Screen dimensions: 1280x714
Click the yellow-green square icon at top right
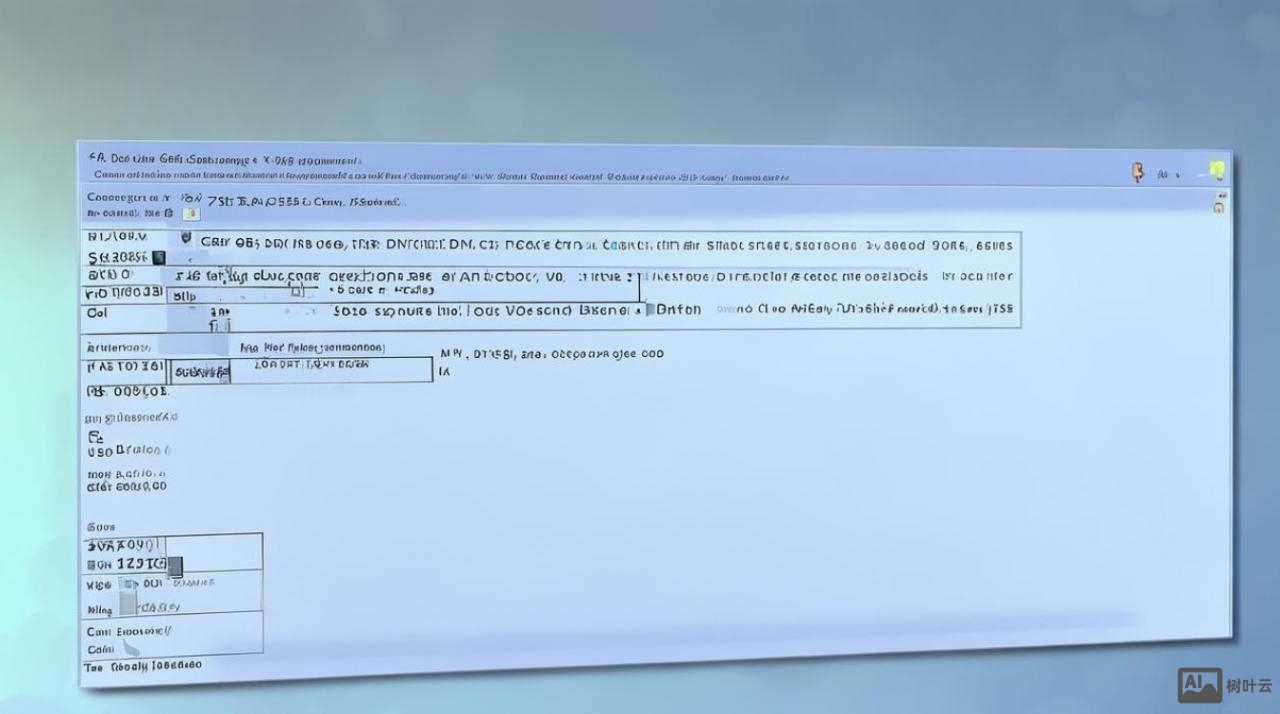tap(1216, 170)
